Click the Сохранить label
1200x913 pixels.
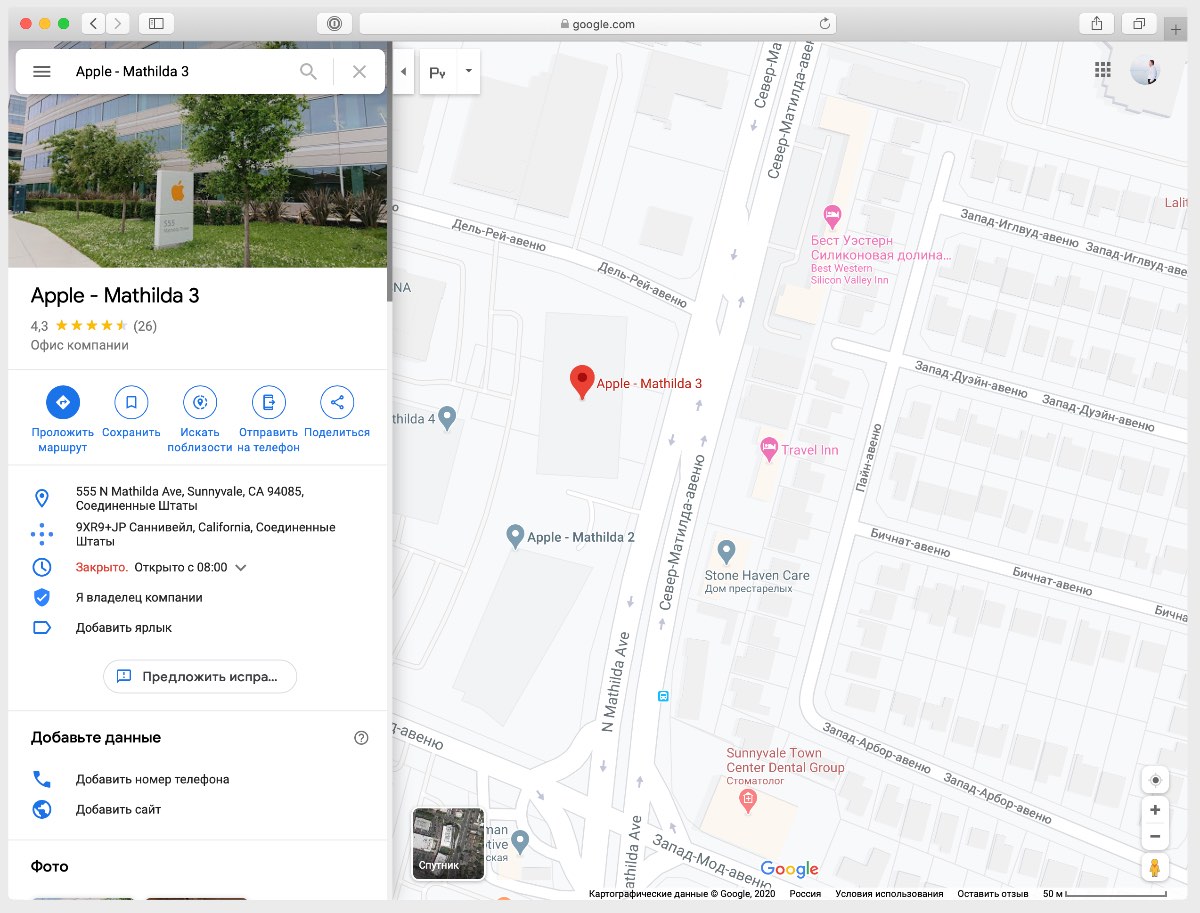[x=131, y=433]
